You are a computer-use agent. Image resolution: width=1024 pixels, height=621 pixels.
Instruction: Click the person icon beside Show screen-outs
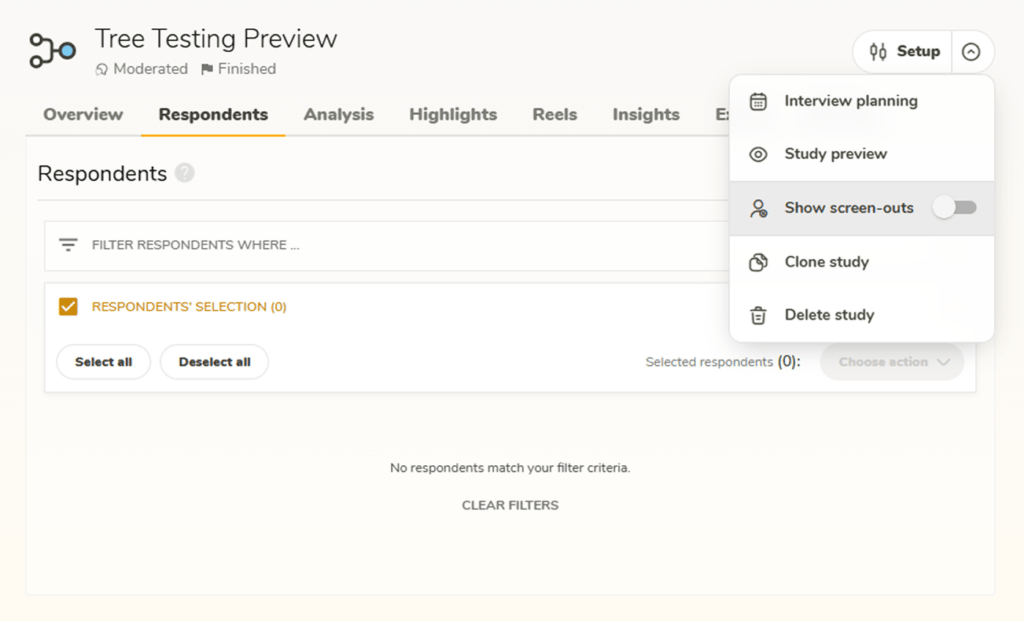coord(759,208)
